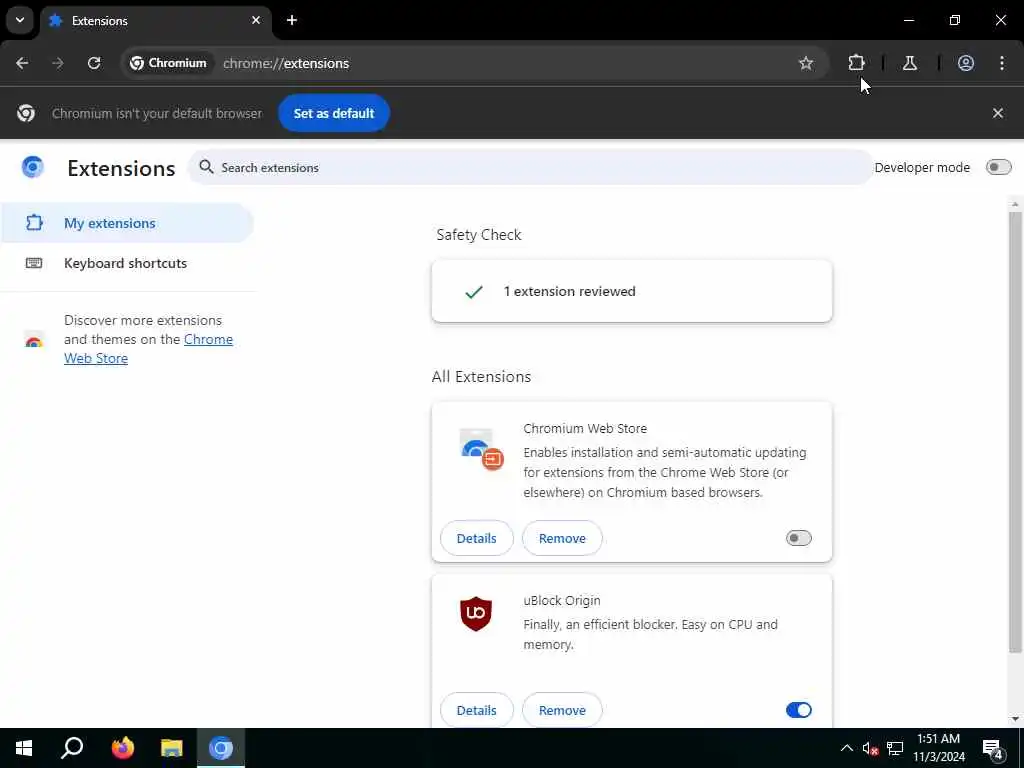Viewport: 1024px width, 768px height.
Task: Go back using the browser back arrow
Action: (x=22, y=63)
